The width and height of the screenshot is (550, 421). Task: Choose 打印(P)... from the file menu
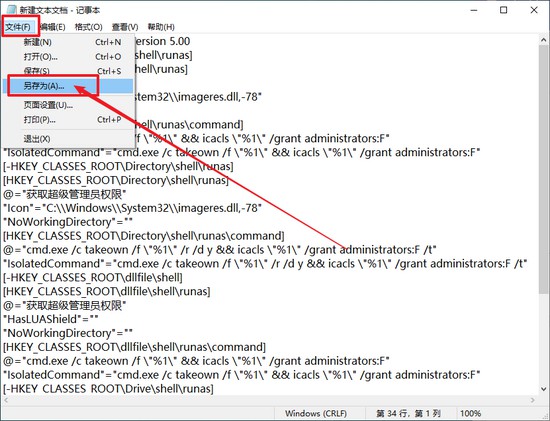pyautogui.click(x=68, y=120)
